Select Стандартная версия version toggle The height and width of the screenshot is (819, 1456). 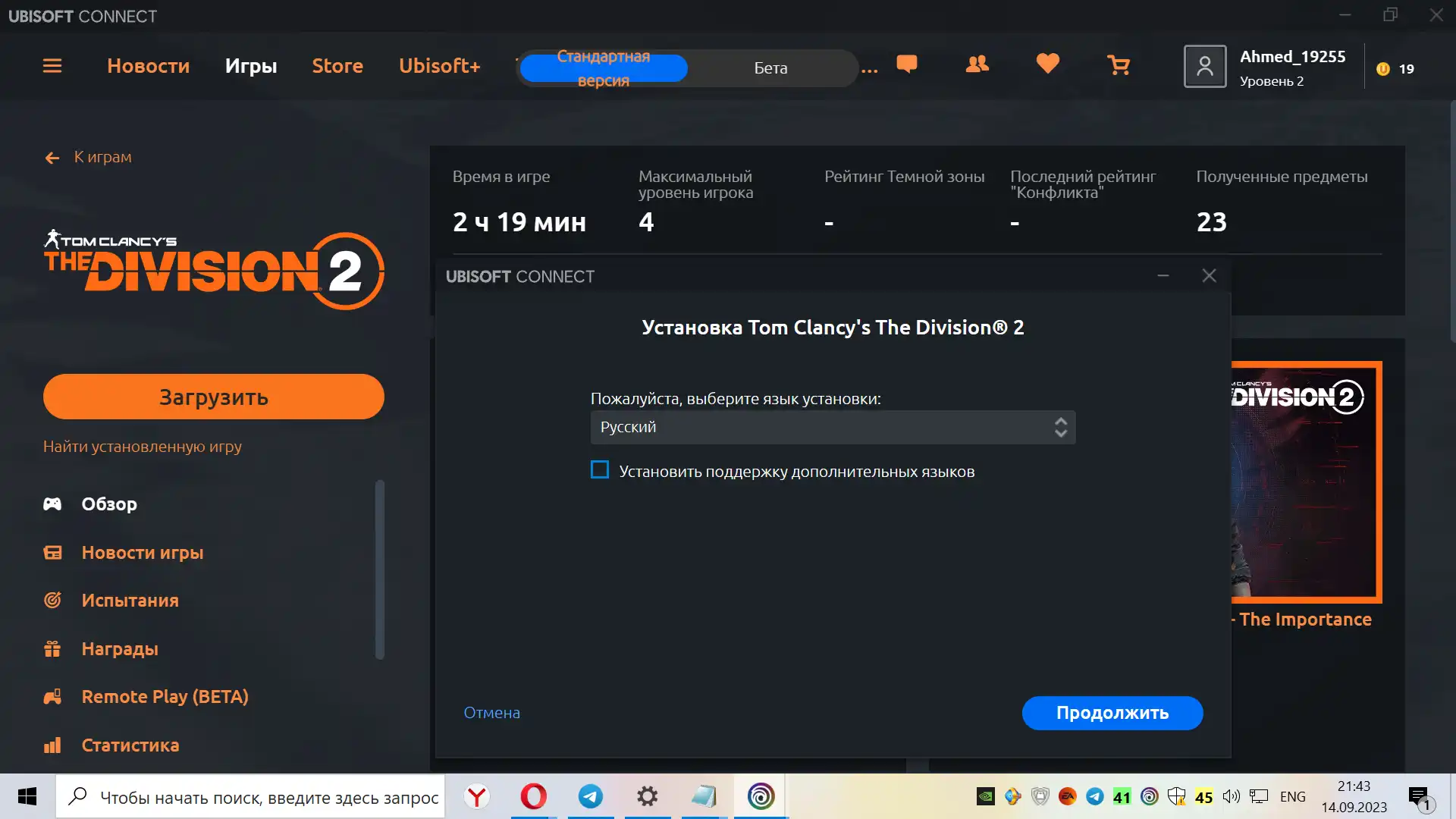point(604,68)
